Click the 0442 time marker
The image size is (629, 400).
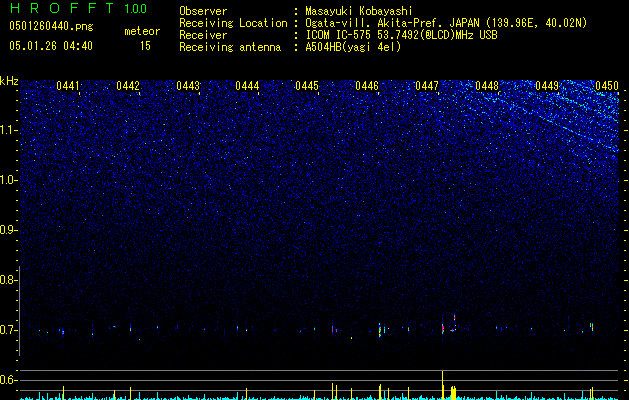point(128,85)
